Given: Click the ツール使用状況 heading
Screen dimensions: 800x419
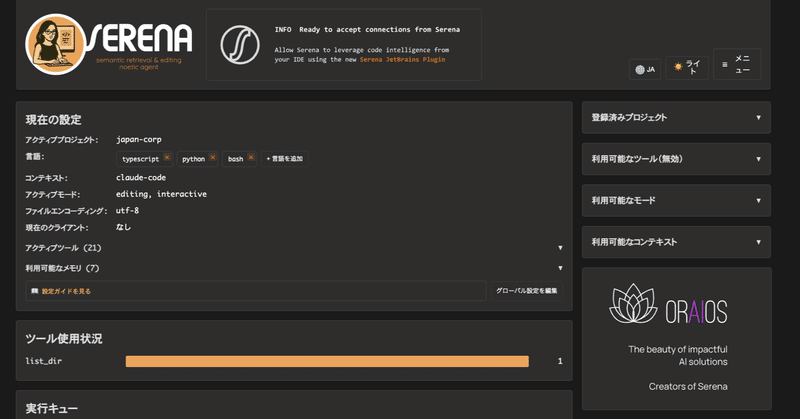Looking at the screenshot, I should coord(64,339).
